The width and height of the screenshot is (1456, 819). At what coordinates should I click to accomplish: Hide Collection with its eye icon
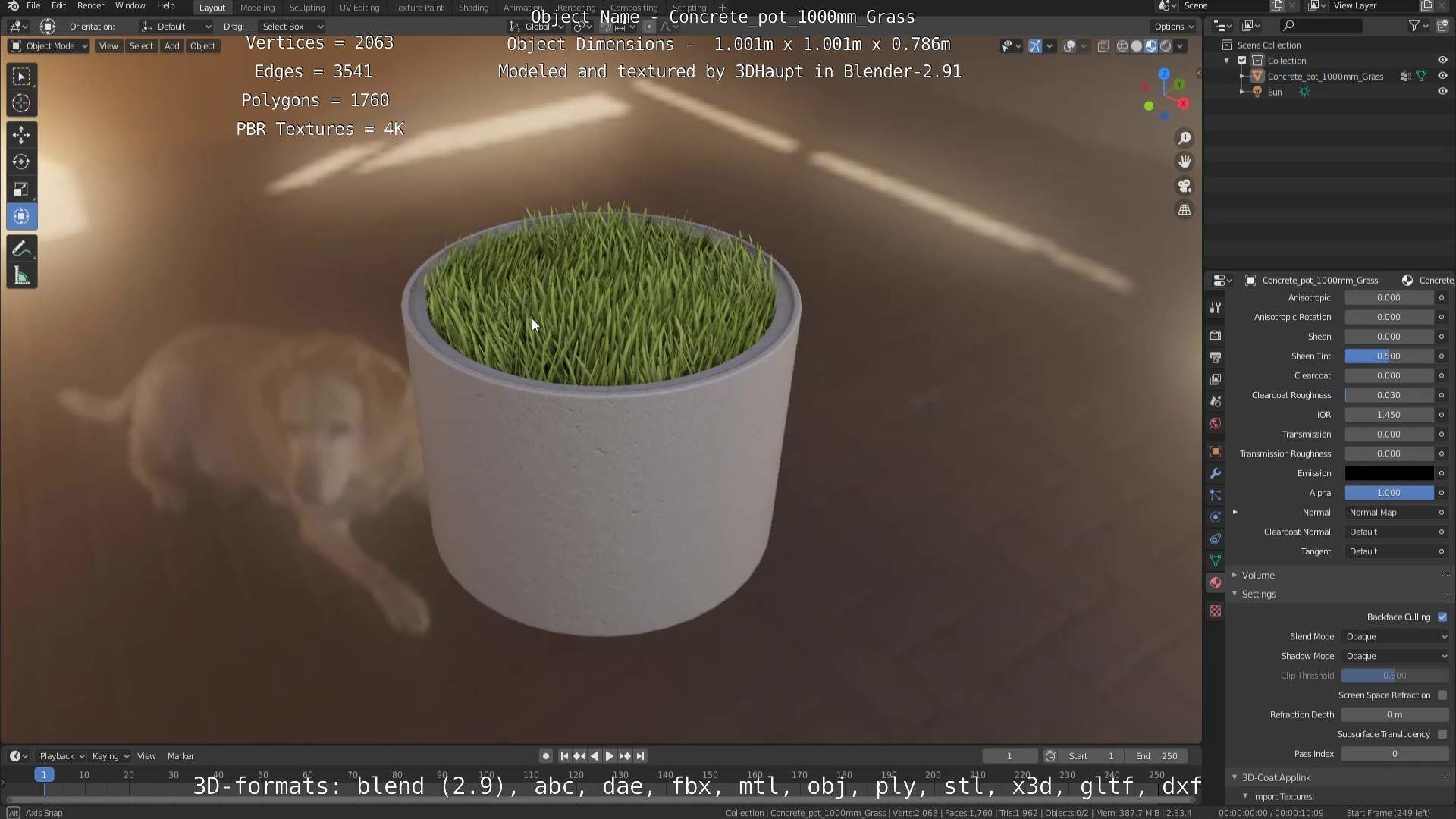pos(1442,60)
